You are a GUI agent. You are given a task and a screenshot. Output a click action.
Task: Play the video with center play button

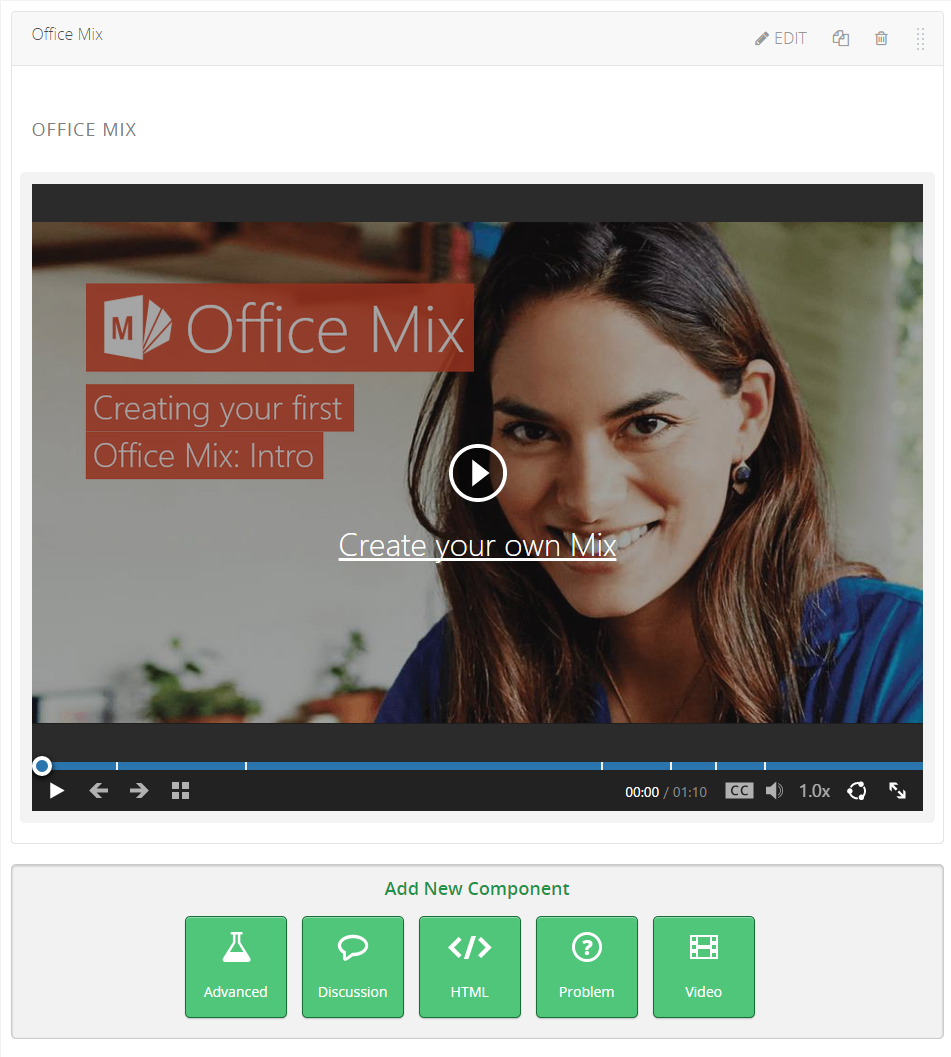tap(477, 473)
